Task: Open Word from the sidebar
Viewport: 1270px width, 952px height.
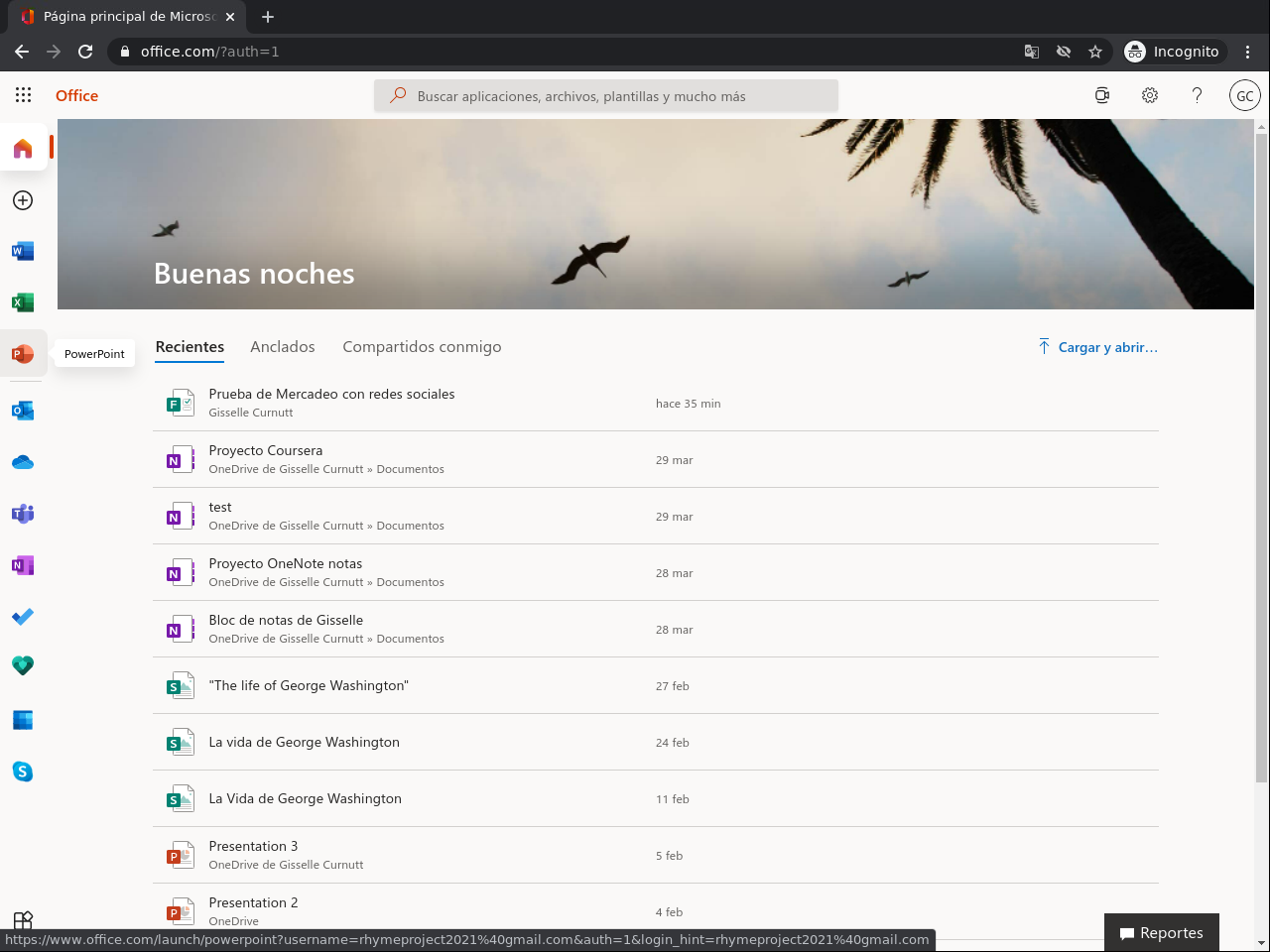Action: click(23, 251)
